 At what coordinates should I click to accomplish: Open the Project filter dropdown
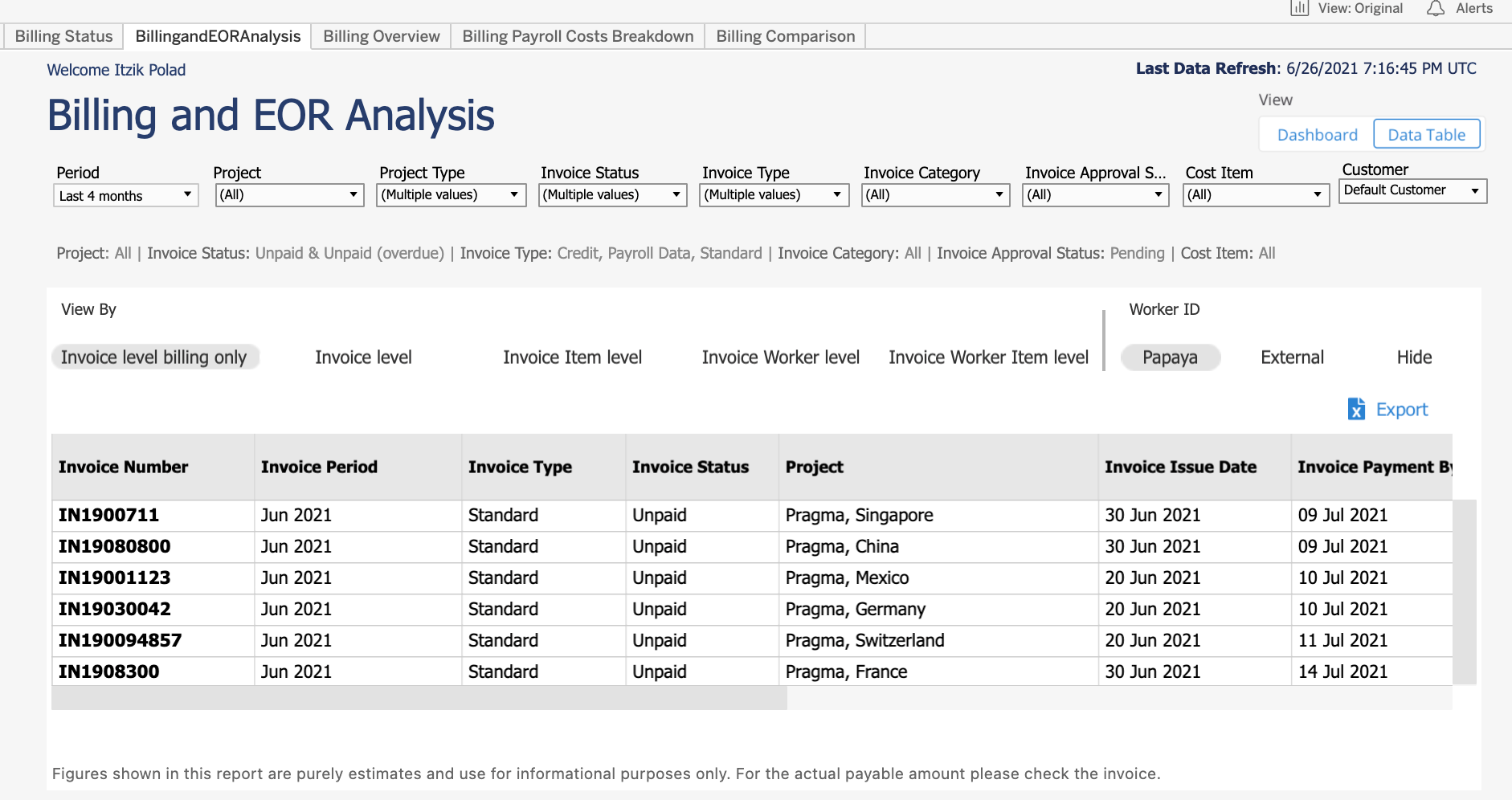[352, 194]
